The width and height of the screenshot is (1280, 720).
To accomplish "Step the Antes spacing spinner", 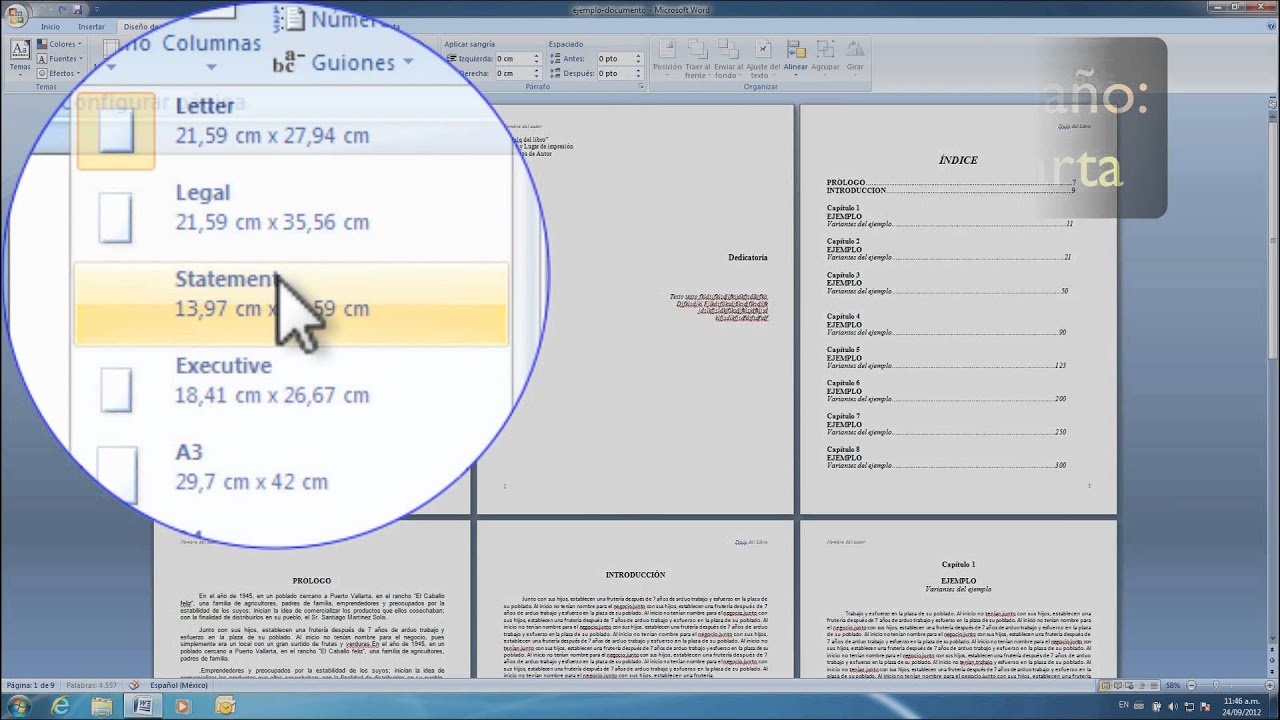I will [x=636, y=59].
